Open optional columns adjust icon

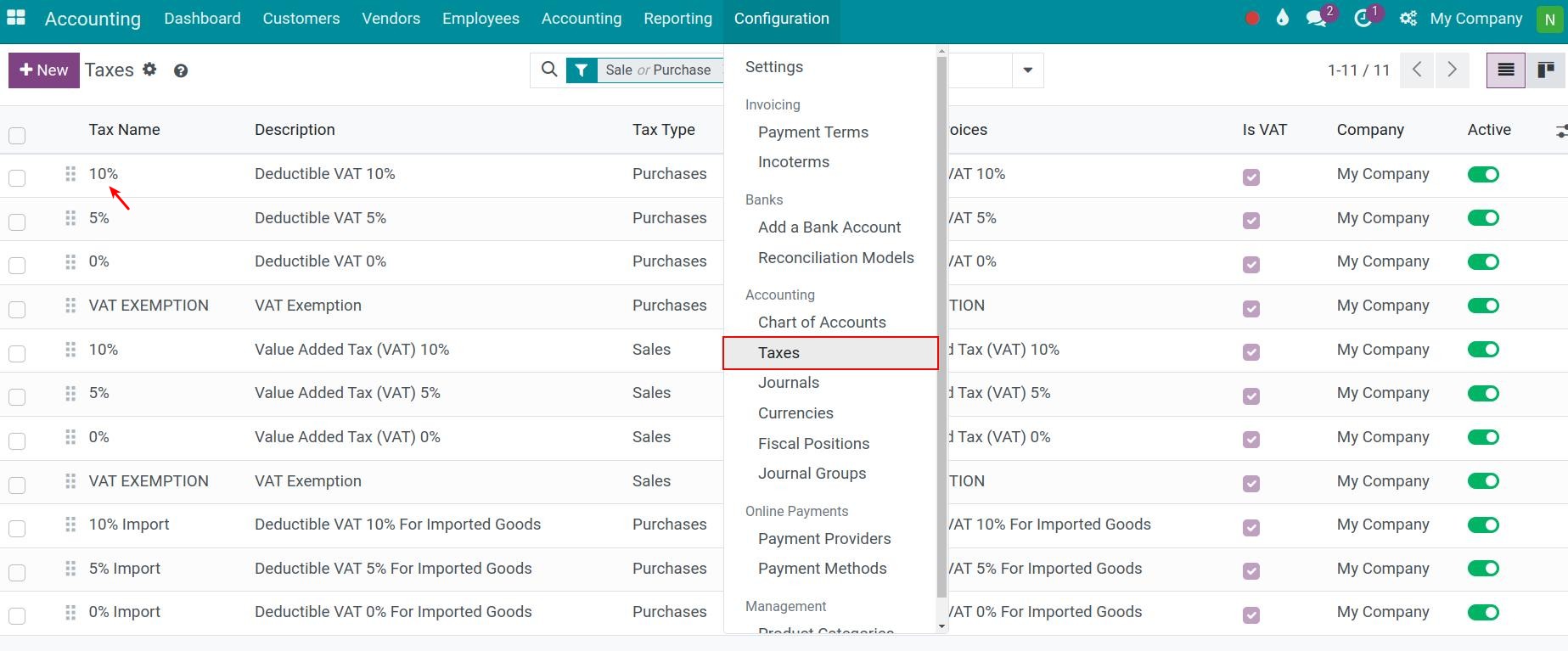(x=1561, y=131)
